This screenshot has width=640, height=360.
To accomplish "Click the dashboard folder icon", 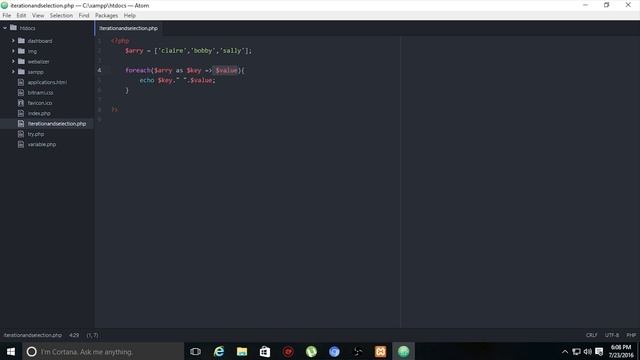I will point(21,41).
